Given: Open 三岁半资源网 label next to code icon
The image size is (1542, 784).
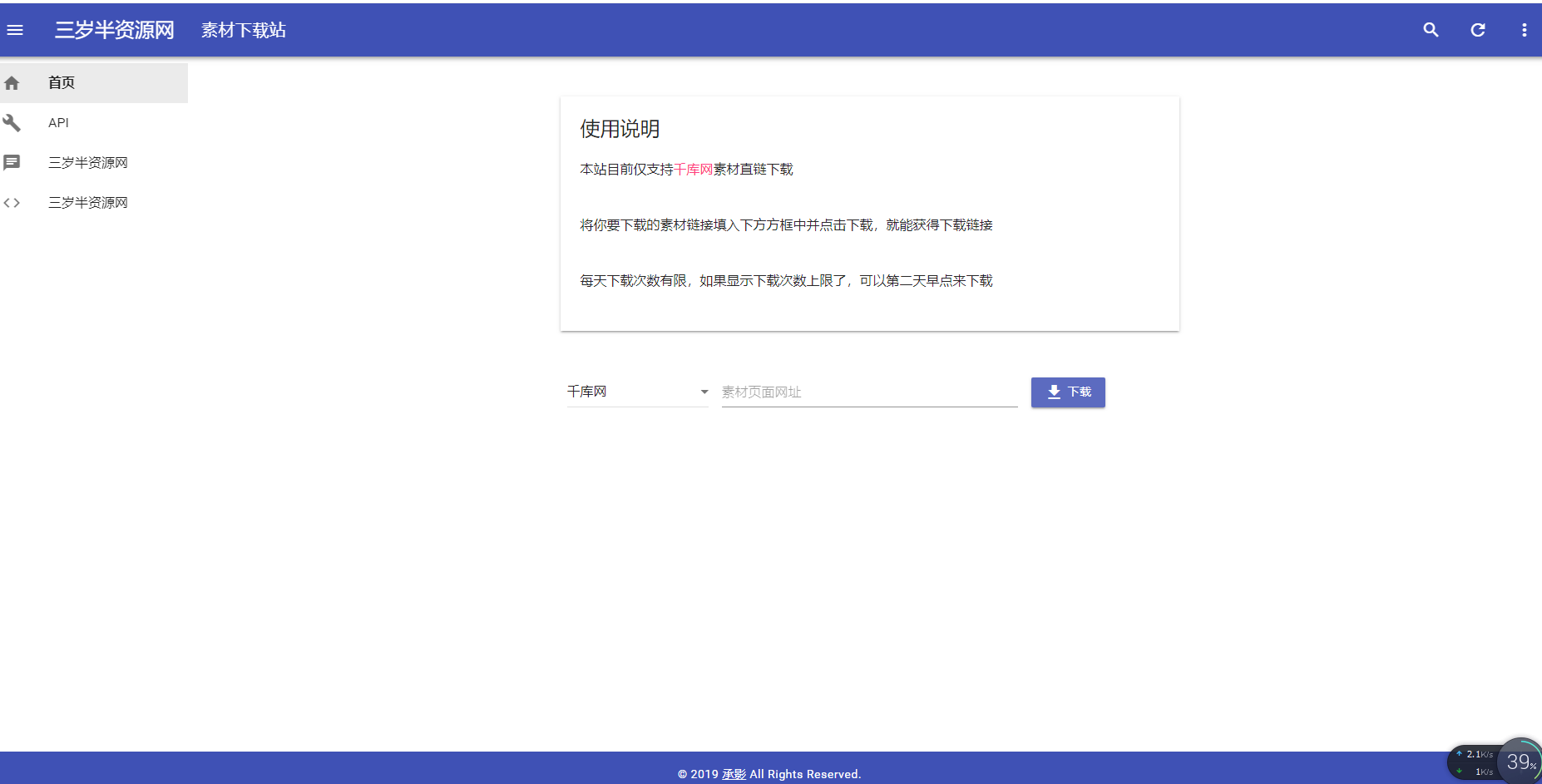Looking at the screenshot, I should (x=88, y=203).
